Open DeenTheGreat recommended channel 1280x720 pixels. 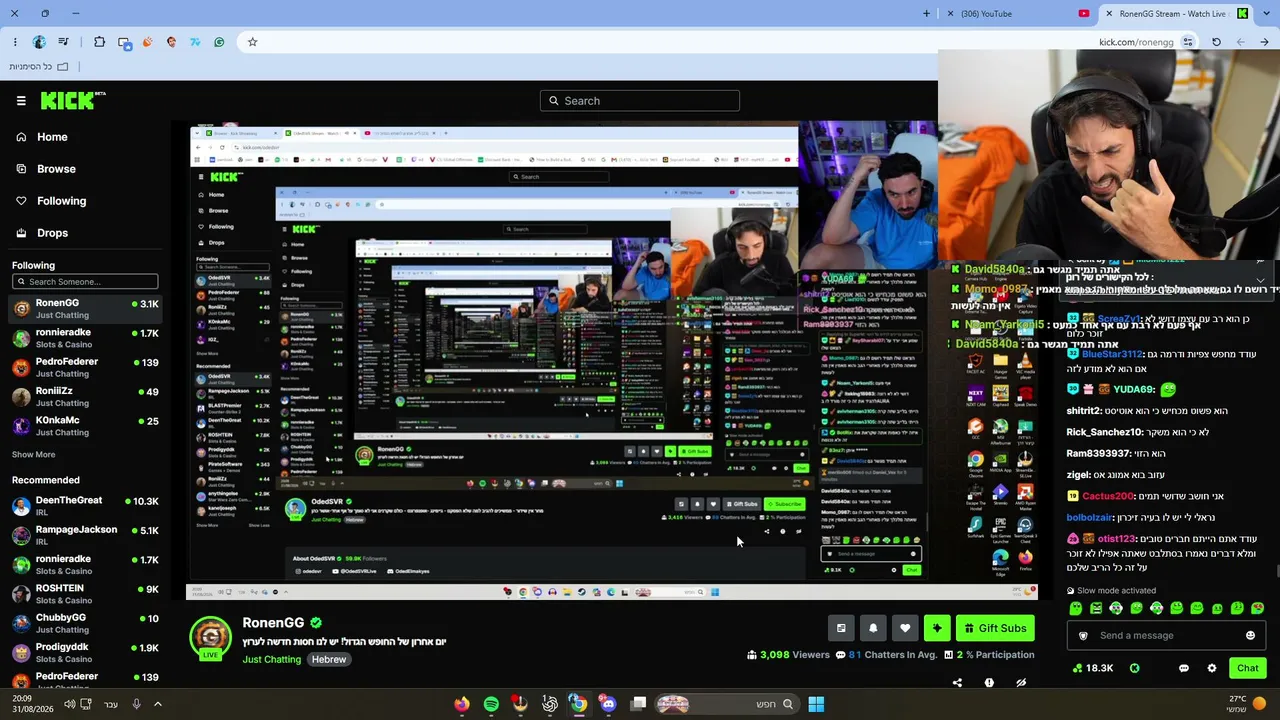85,506
